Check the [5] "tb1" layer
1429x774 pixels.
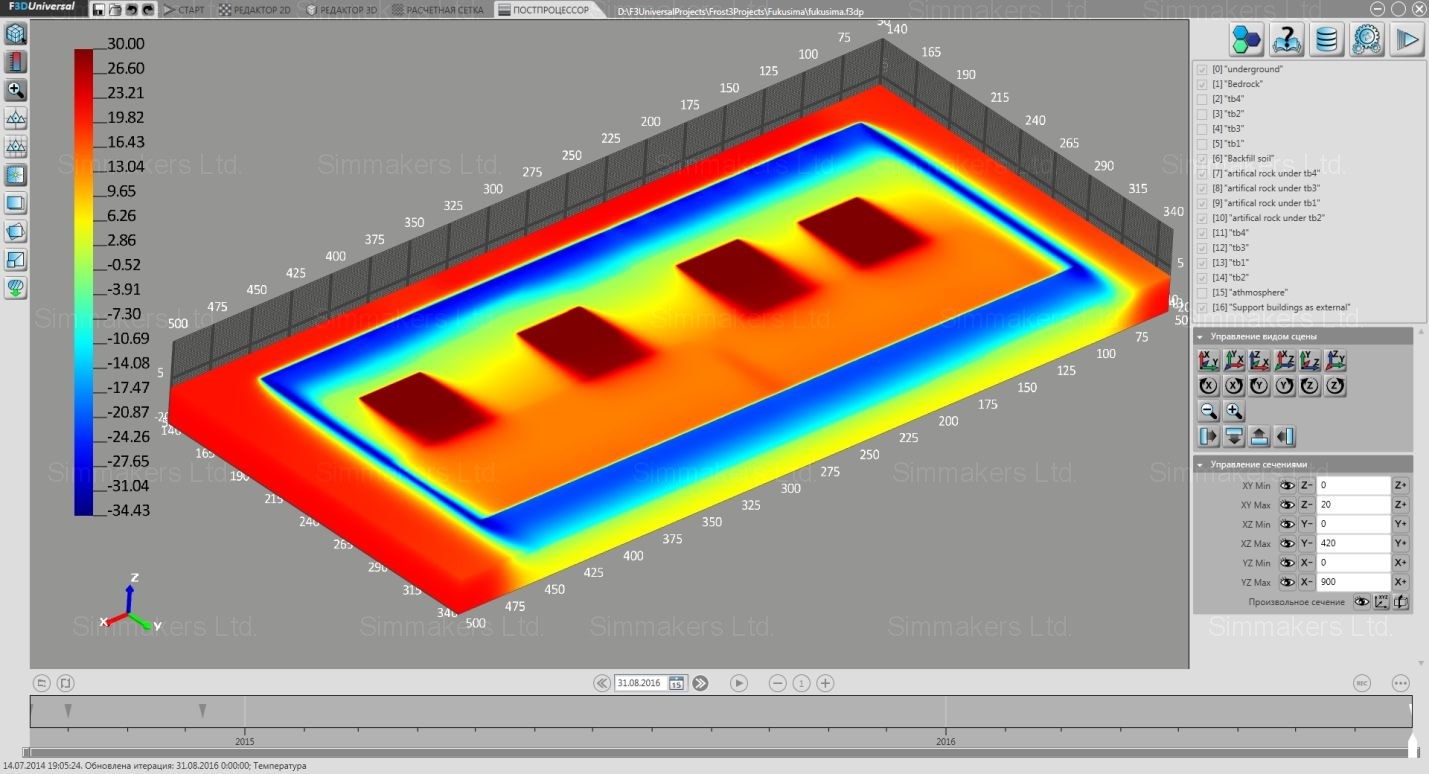(1202, 144)
